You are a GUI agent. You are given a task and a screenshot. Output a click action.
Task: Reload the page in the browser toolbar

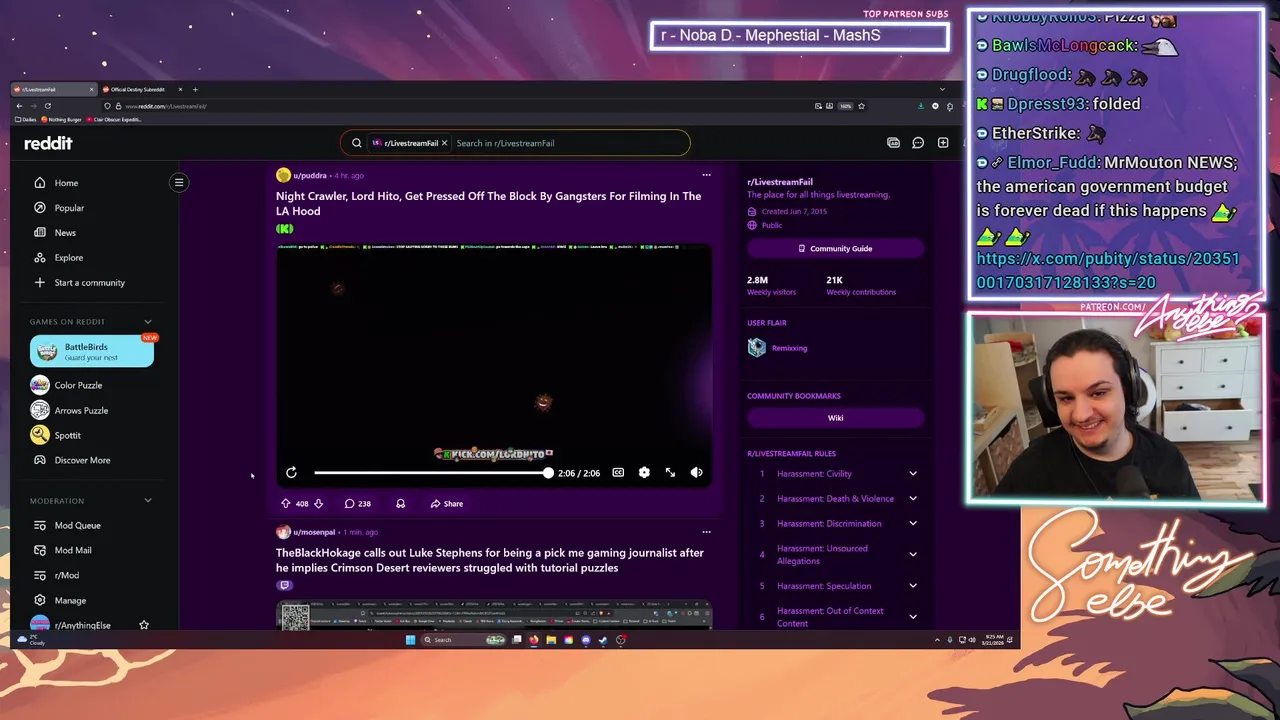pyautogui.click(x=47, y=106)
